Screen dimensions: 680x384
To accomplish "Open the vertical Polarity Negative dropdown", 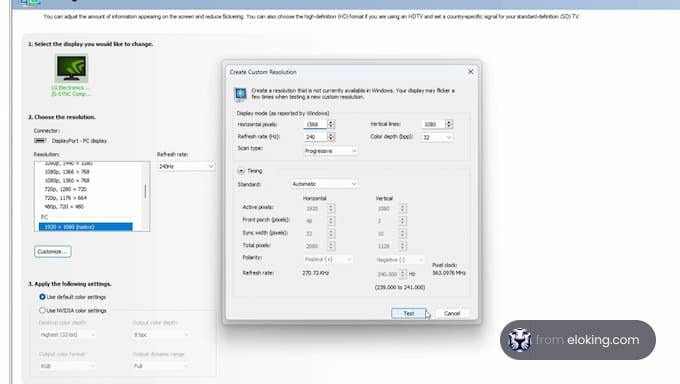I will pos(400,259).
